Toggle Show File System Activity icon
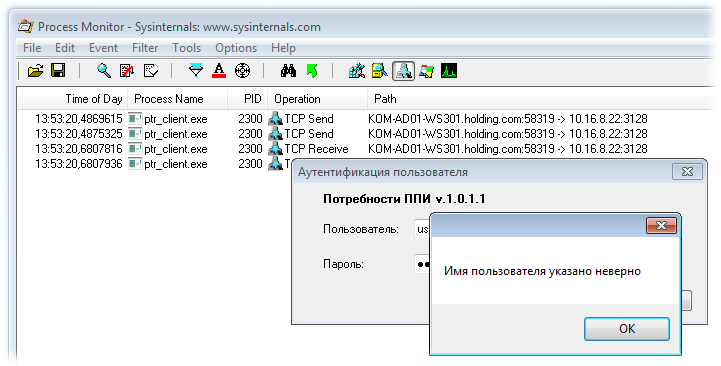721x366 pixels. (380, 71)
